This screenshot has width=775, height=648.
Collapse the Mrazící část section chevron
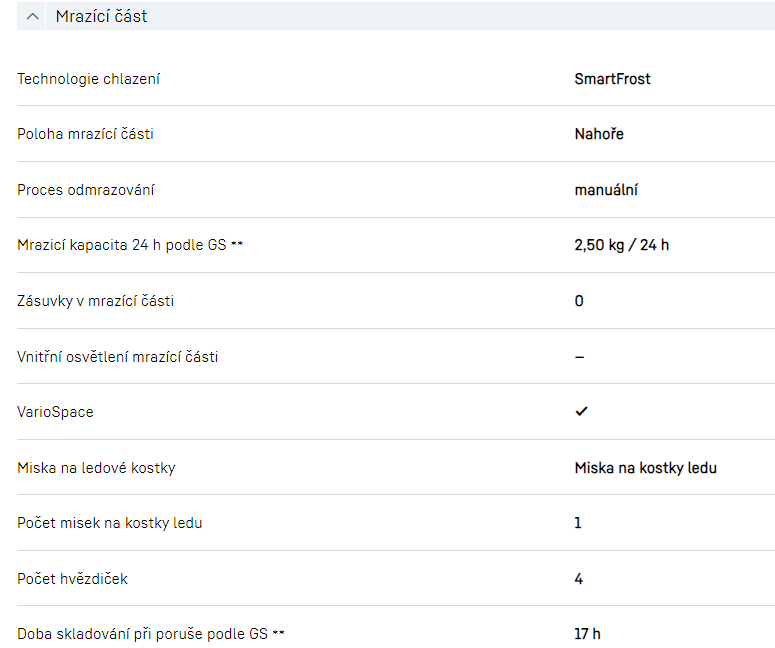tap(34, 16)
